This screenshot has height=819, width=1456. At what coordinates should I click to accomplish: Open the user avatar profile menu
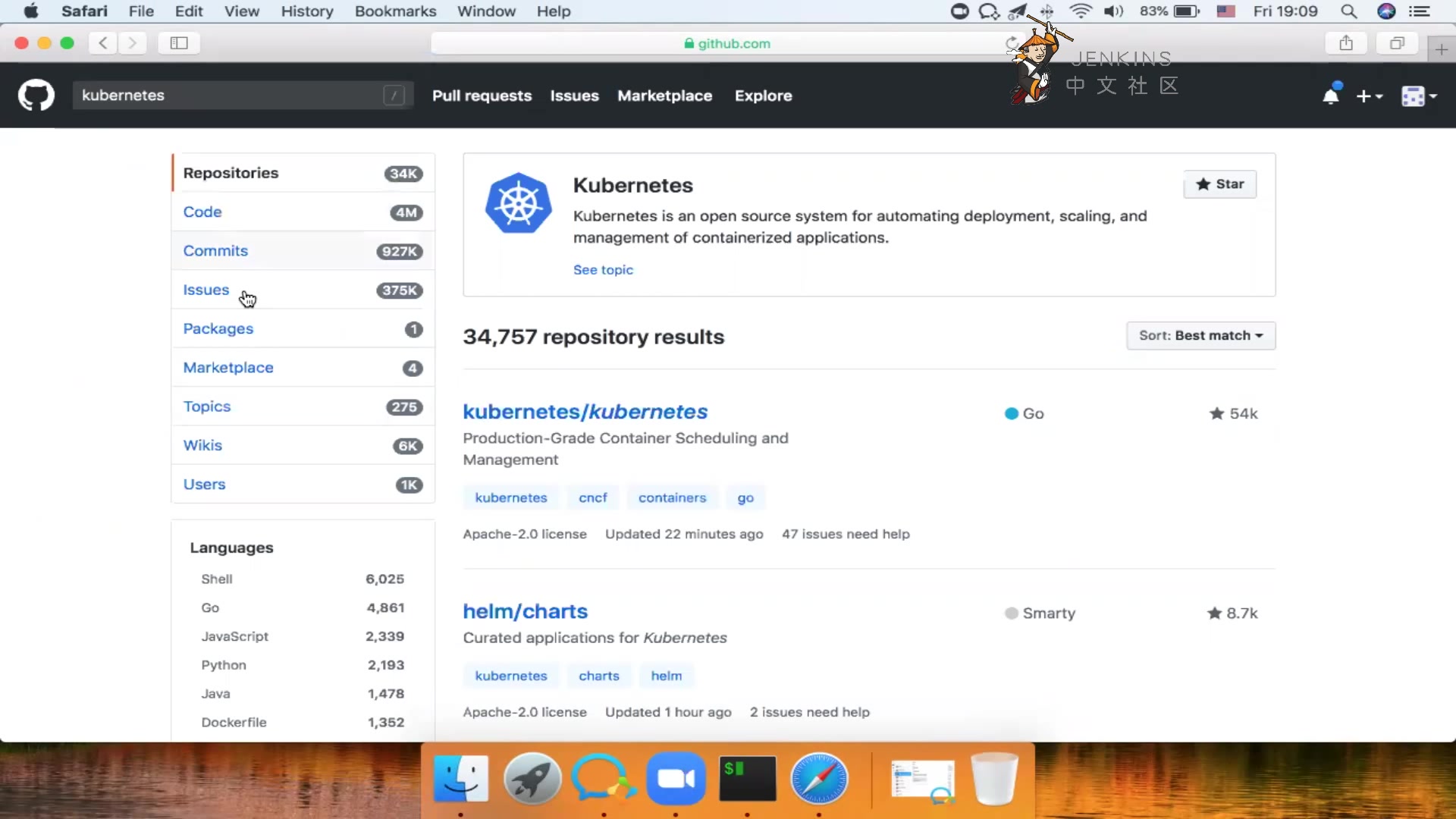click(1419, 96)
